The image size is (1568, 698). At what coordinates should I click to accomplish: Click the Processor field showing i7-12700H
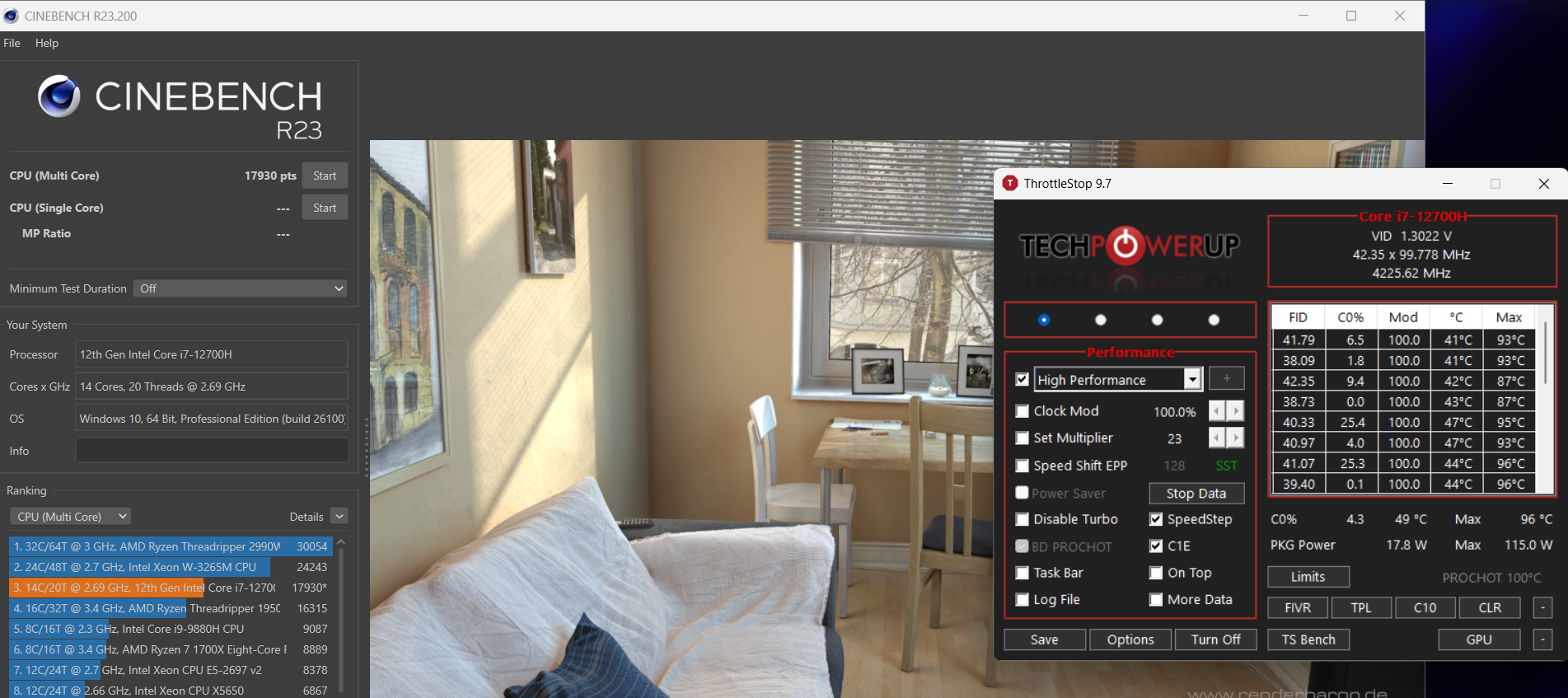pos(212,354)
